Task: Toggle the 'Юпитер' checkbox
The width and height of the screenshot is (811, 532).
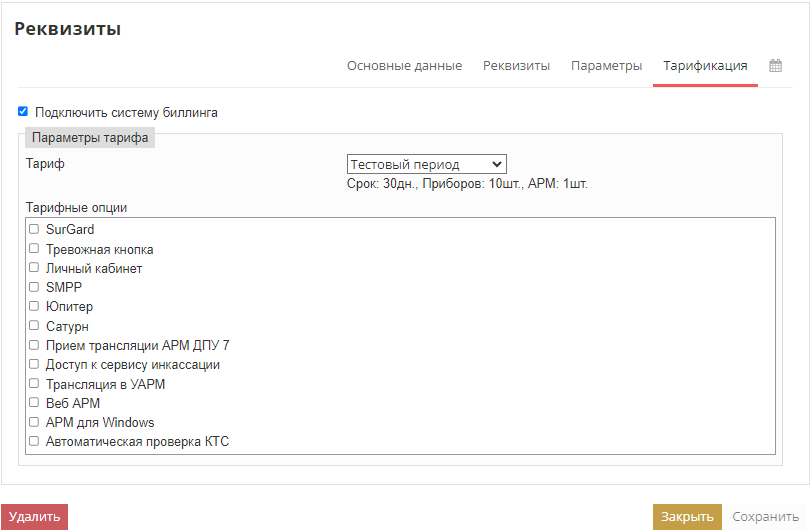Action: [x=34, y=306]
